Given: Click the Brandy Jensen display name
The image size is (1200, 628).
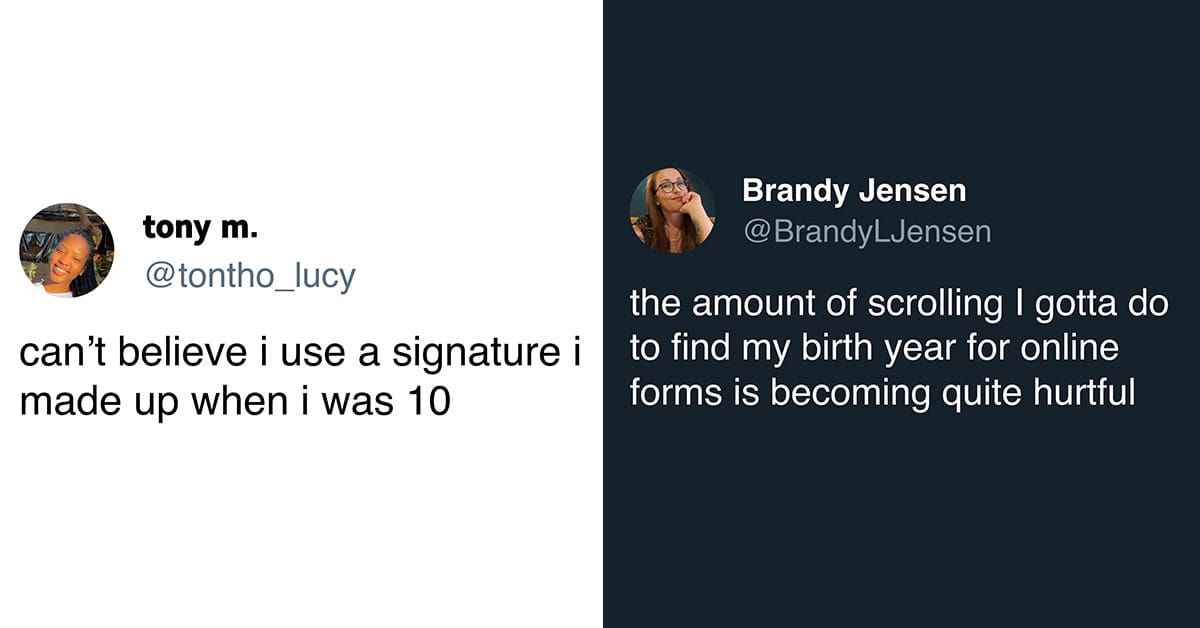Looking at the screenshot, I should pyautogui.click(x=854, y=189).
